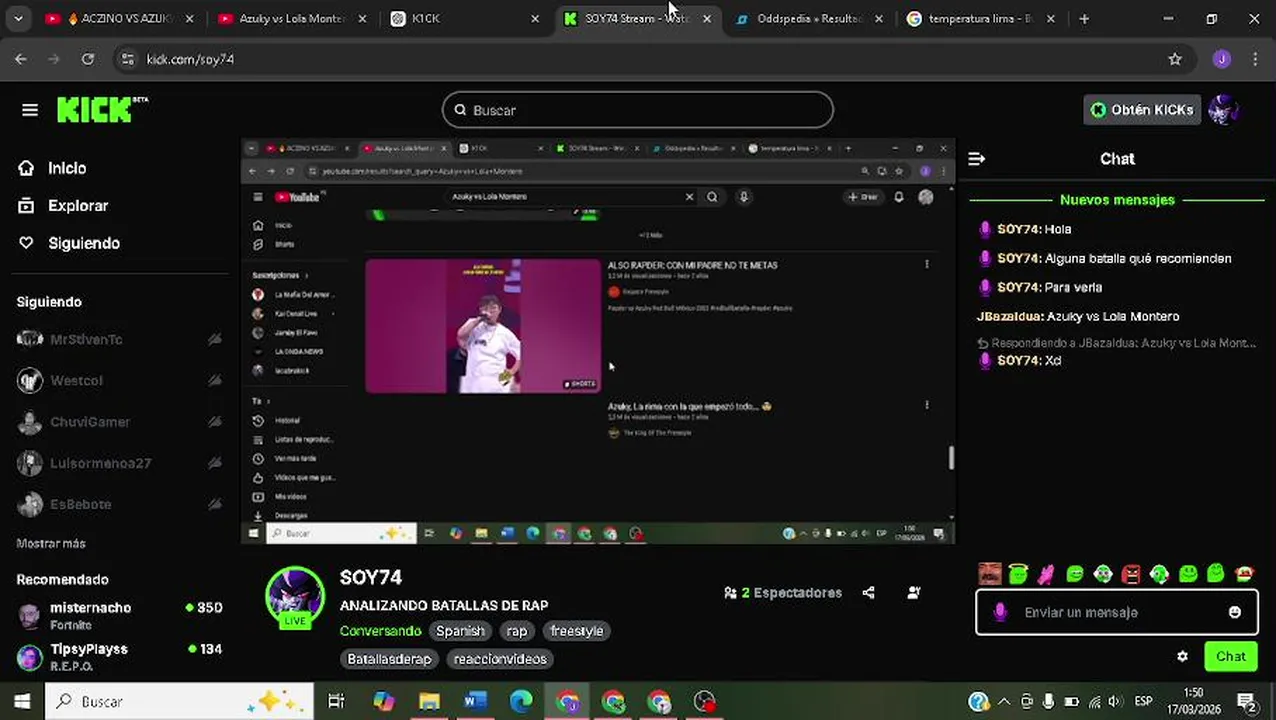Show hidden system tray icons
The width and height of the screenshot is (1276, 720).
click(x=1004, y=701)
